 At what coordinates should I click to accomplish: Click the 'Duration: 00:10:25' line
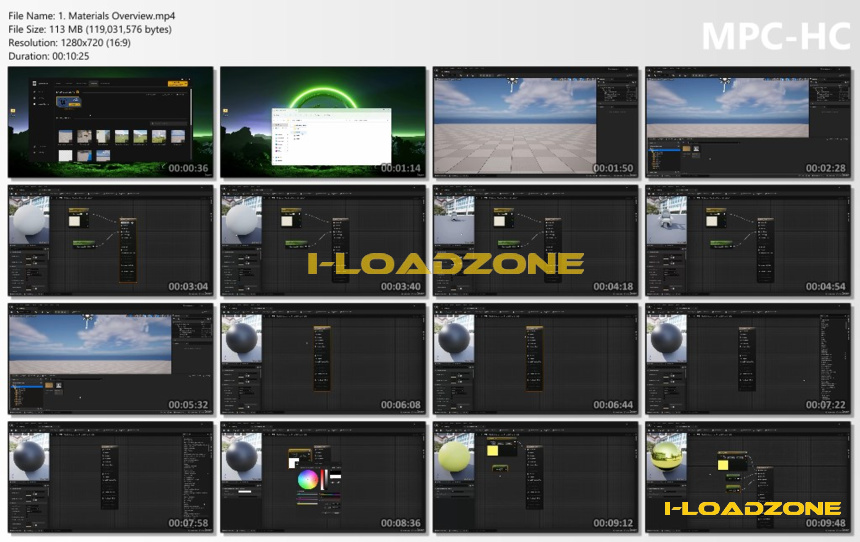click(49, 56)
